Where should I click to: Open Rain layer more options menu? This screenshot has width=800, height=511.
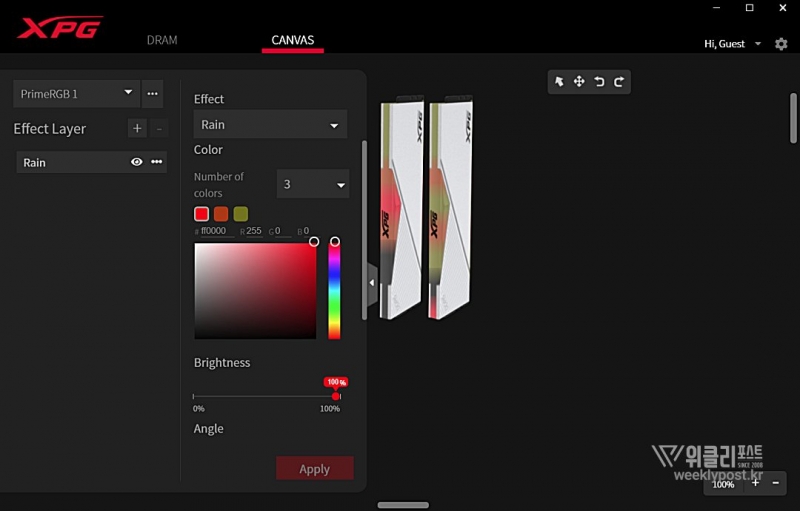[x=157, y=162]
